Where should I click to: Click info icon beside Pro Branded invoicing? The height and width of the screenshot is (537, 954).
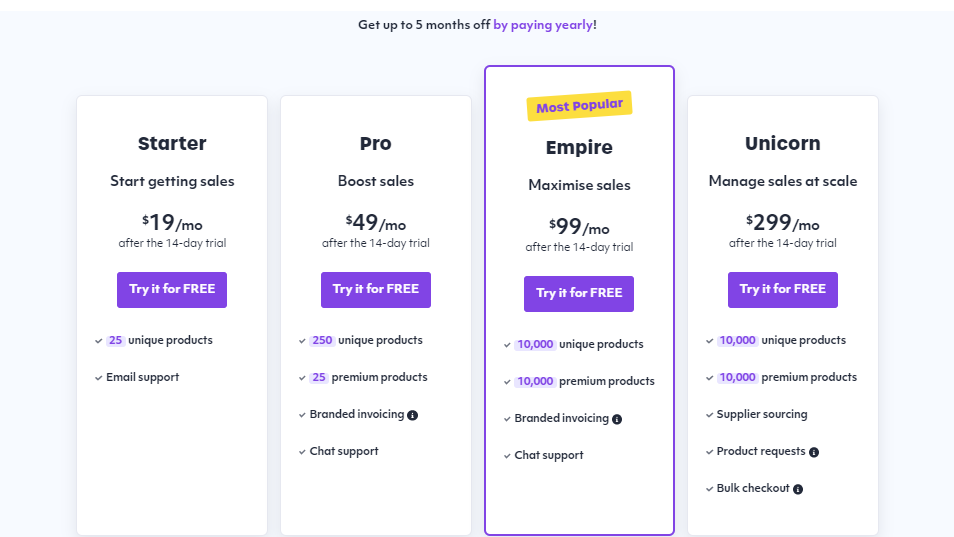(413, 415)
